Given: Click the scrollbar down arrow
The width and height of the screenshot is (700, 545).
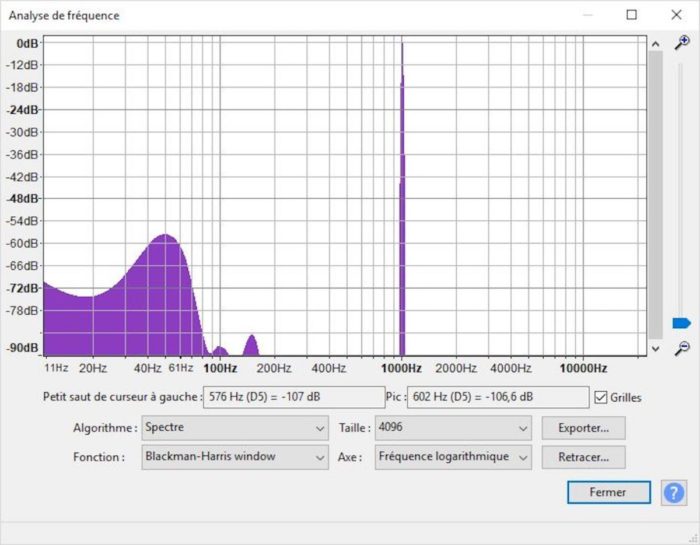Looking at the screenshot, I should click(x=655, y=349).
